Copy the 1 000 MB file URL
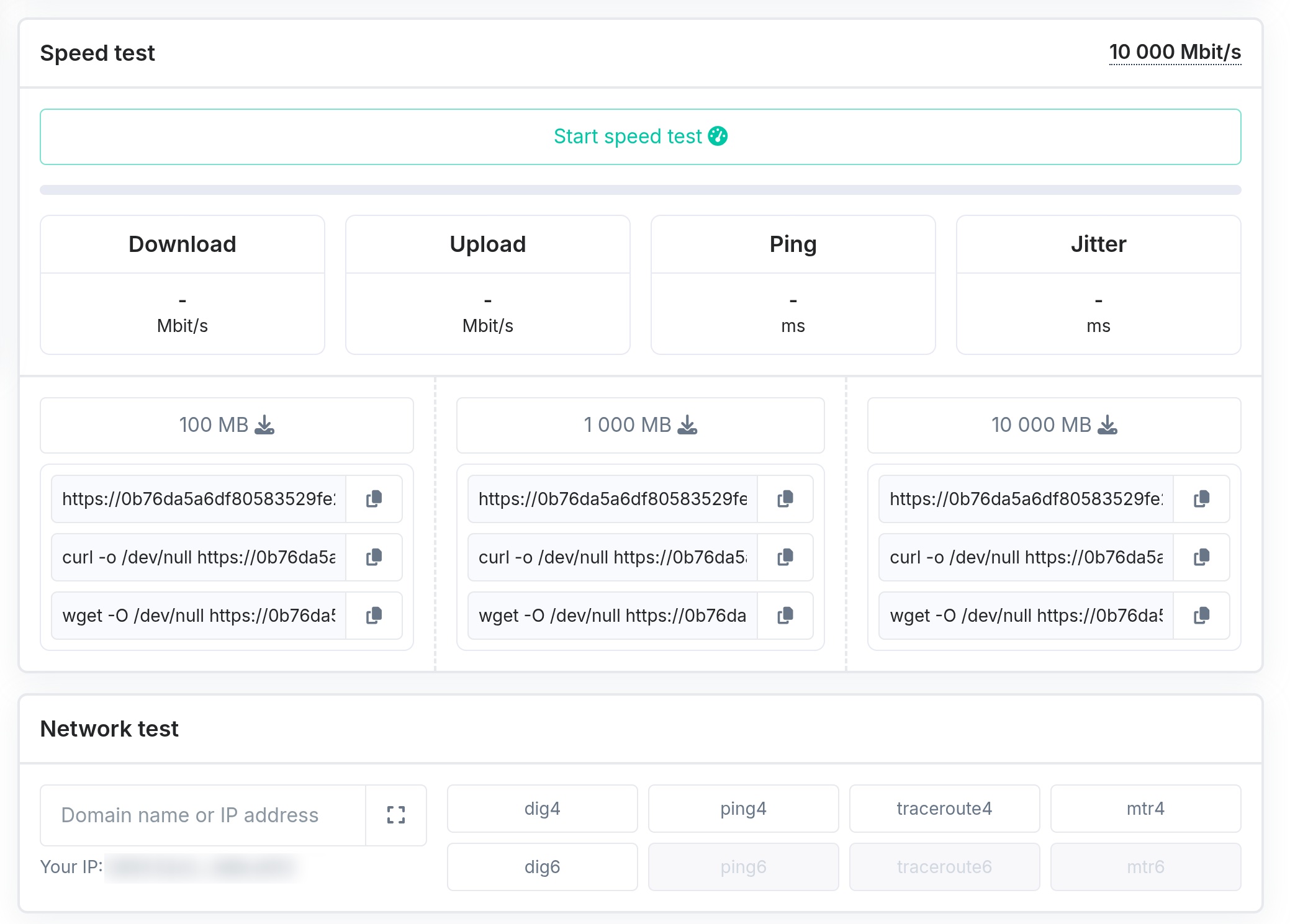Image resolution: width=1290 pixels, height=924 pixels. (x=785, y=499)
